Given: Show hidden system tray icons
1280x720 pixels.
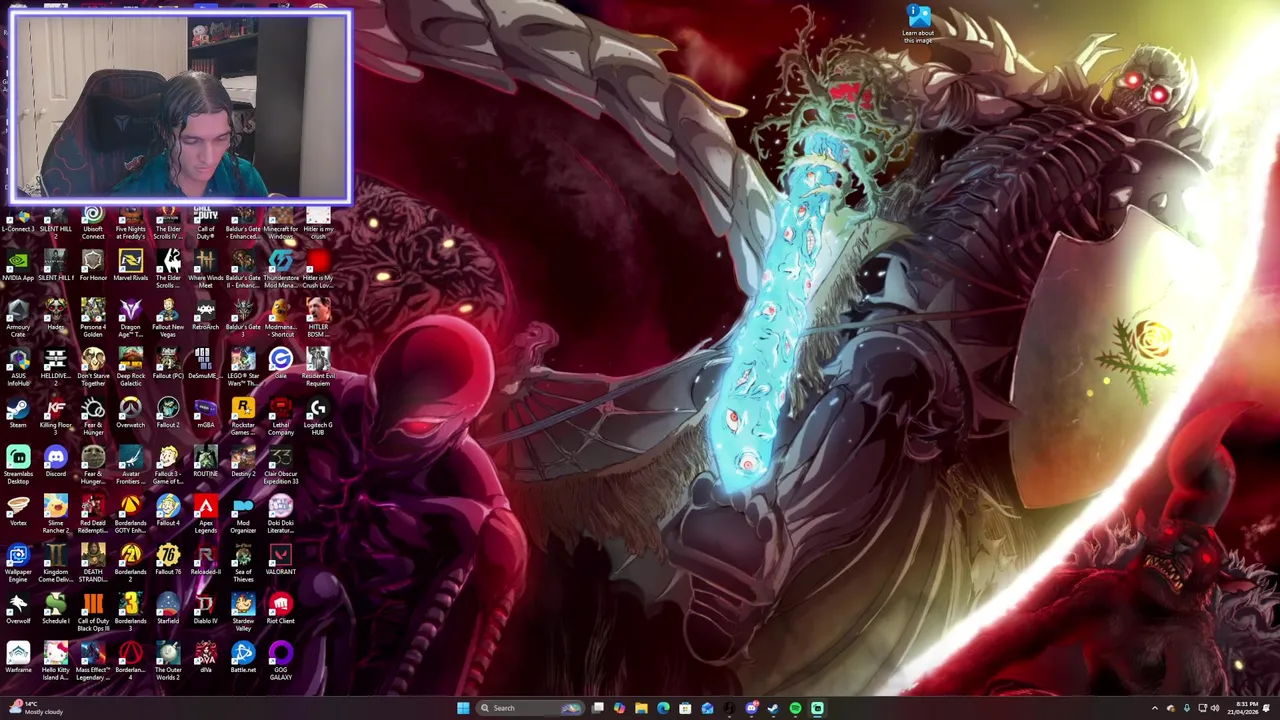Looking at the screenshot, I should 1154,708.
